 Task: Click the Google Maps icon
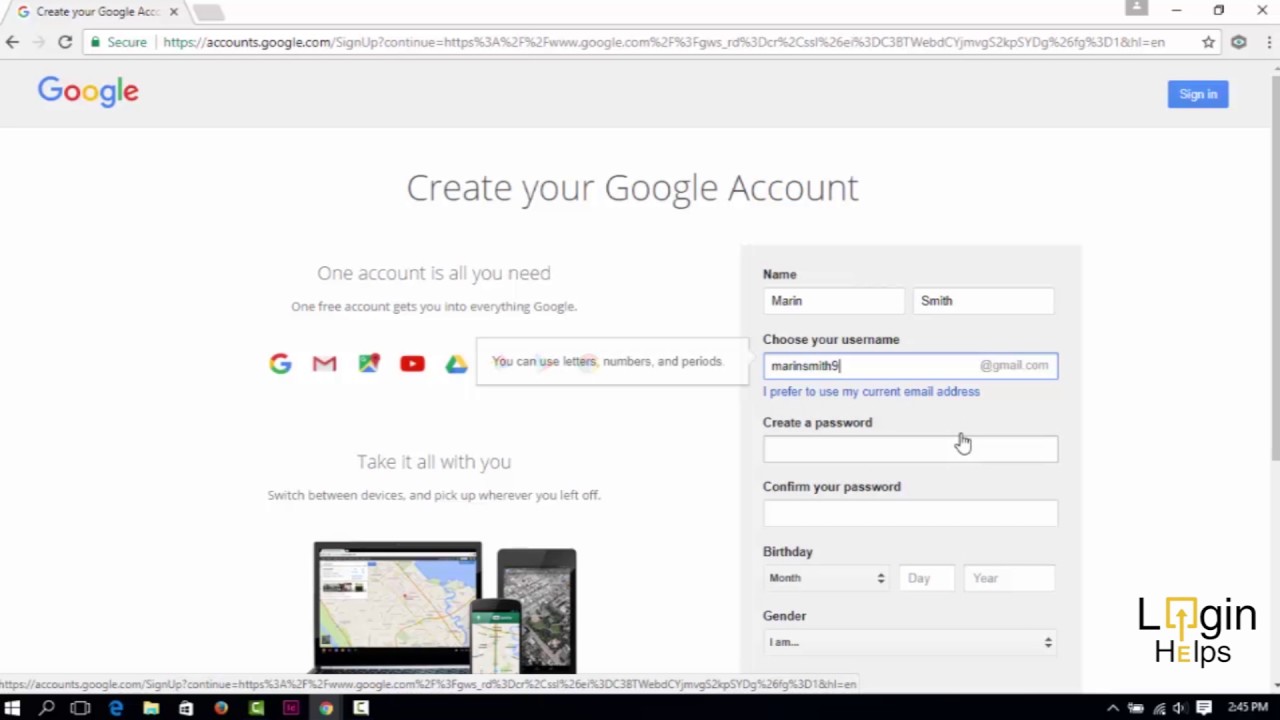369,364
